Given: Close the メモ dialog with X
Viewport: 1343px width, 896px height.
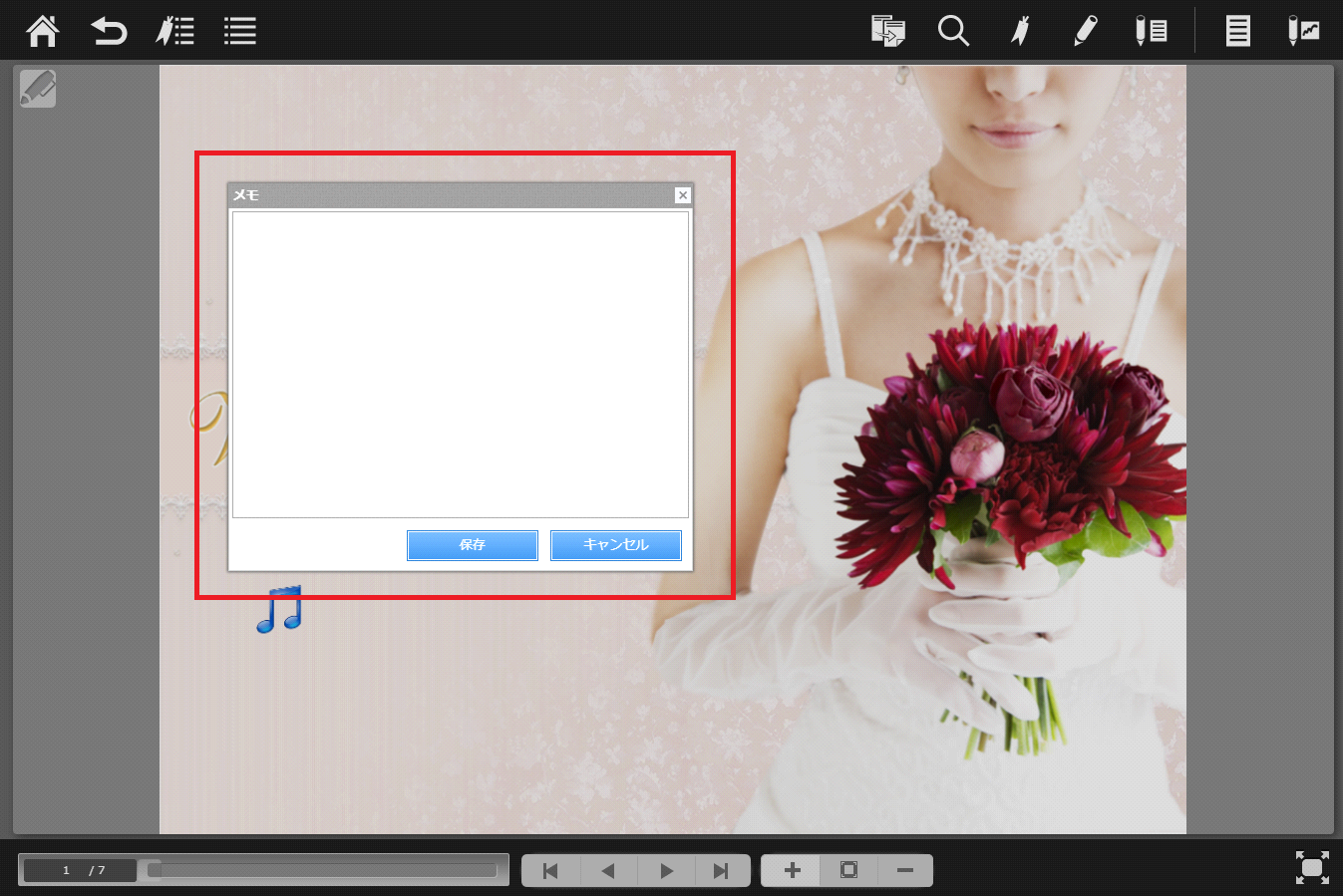Looking at the screenshot, I should 683,195.
